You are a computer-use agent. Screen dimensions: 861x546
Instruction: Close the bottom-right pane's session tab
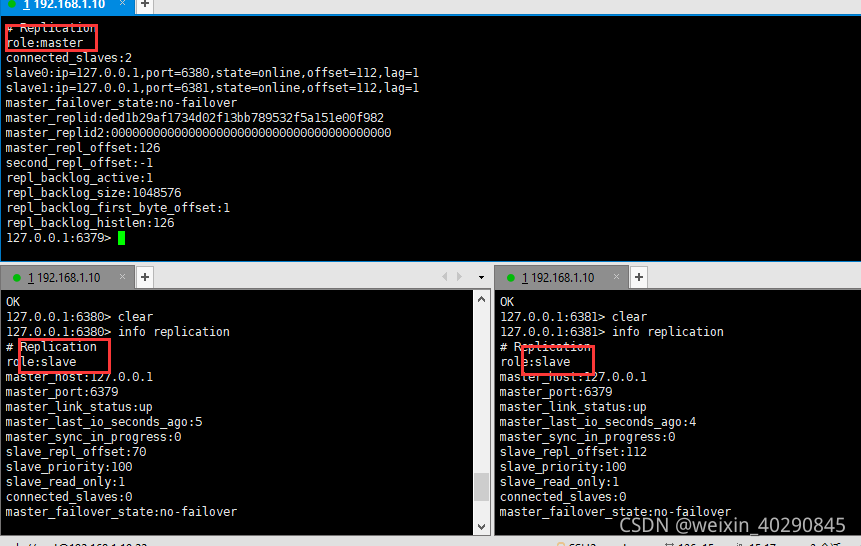click(617, 277)
